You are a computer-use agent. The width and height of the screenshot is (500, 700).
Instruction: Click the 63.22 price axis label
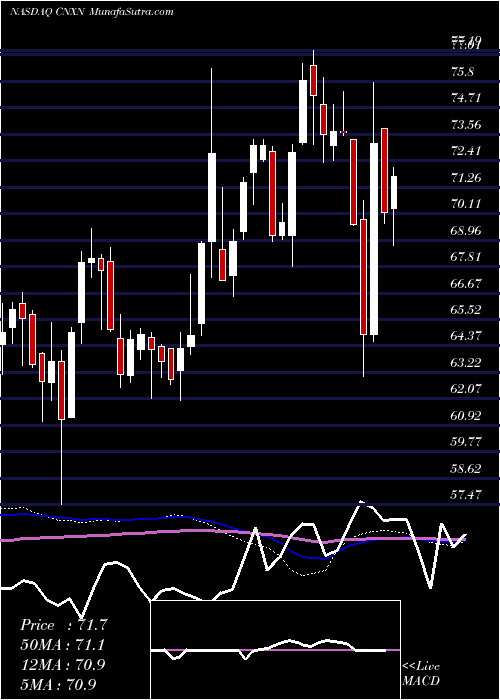(466, 363)
